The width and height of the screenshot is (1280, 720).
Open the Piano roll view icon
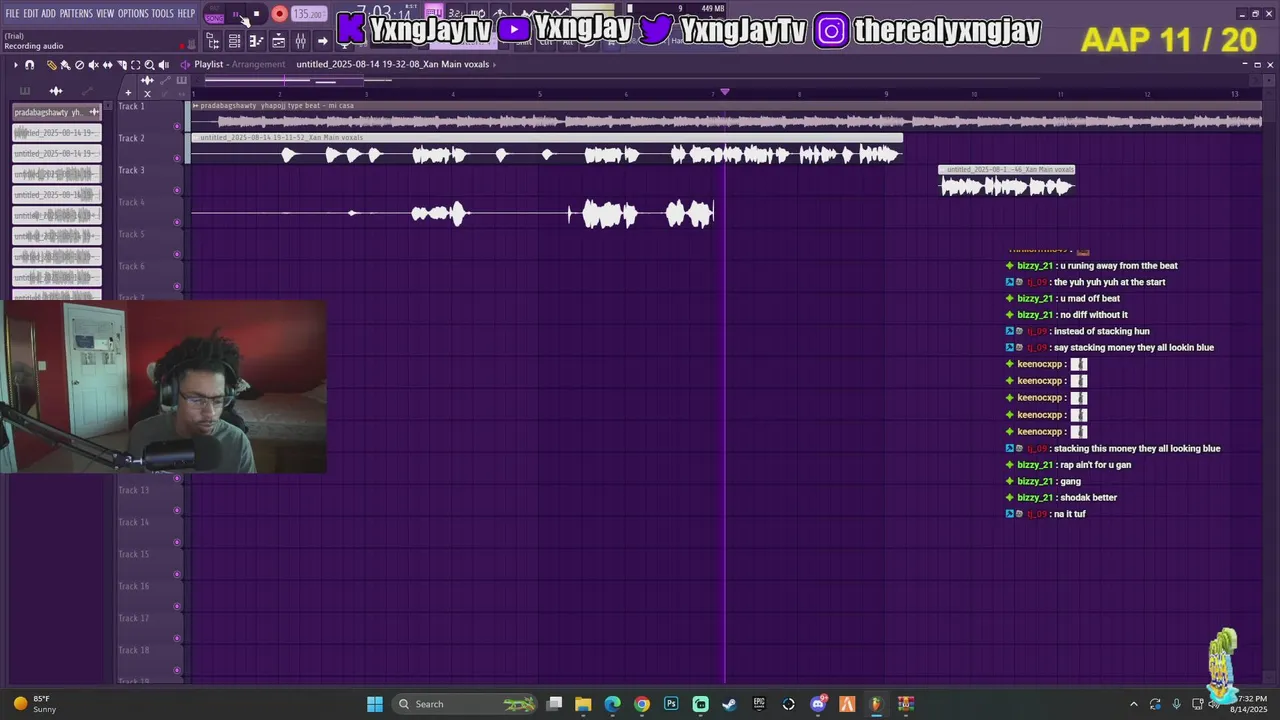coord(256,41)
